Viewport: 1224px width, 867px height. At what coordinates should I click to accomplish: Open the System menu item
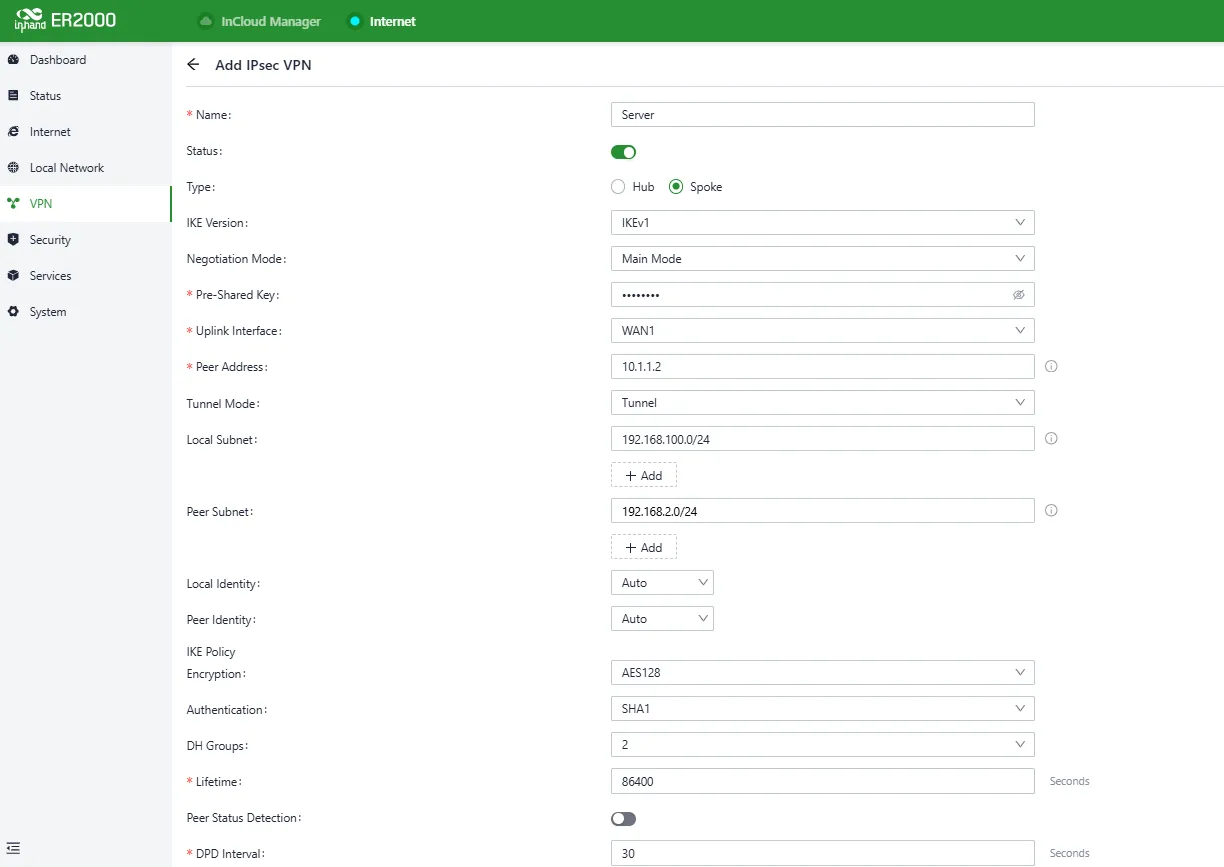tap(86, 312)
